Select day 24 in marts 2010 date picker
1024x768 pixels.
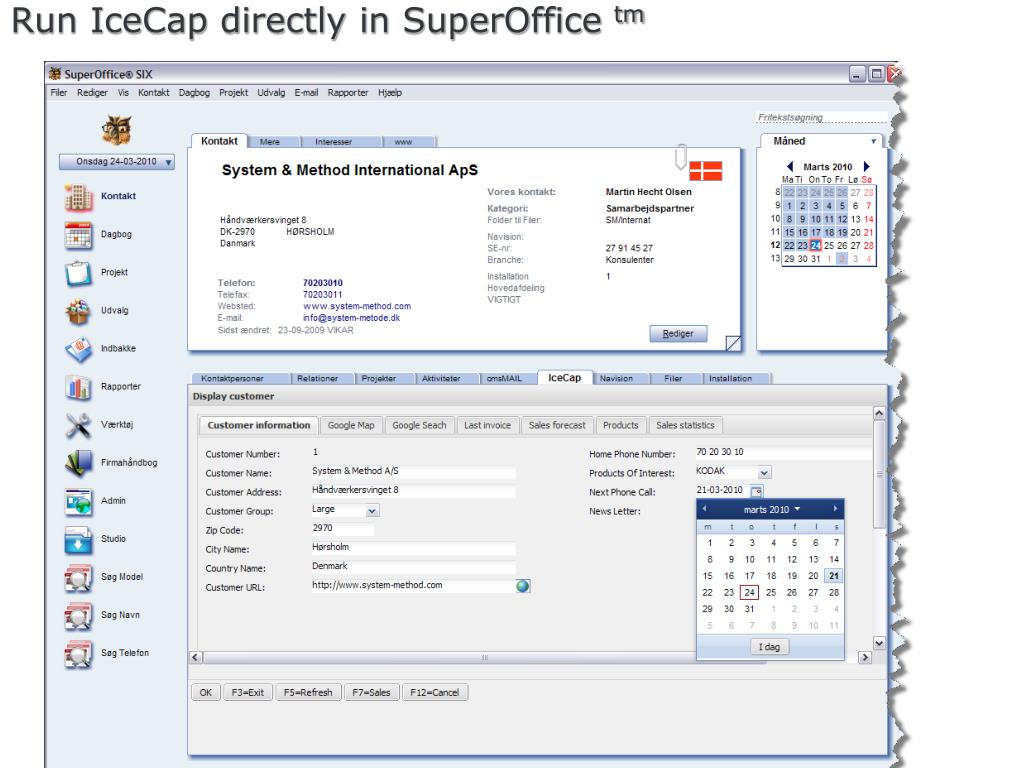point(750,592)
